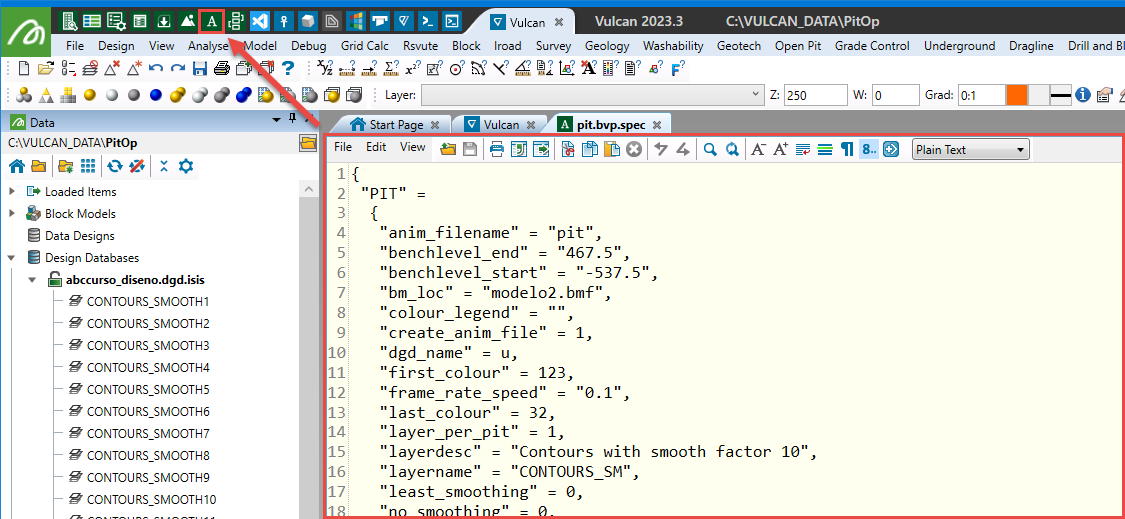Open the Plain Text language dropdown

click(x=970, y=149)
